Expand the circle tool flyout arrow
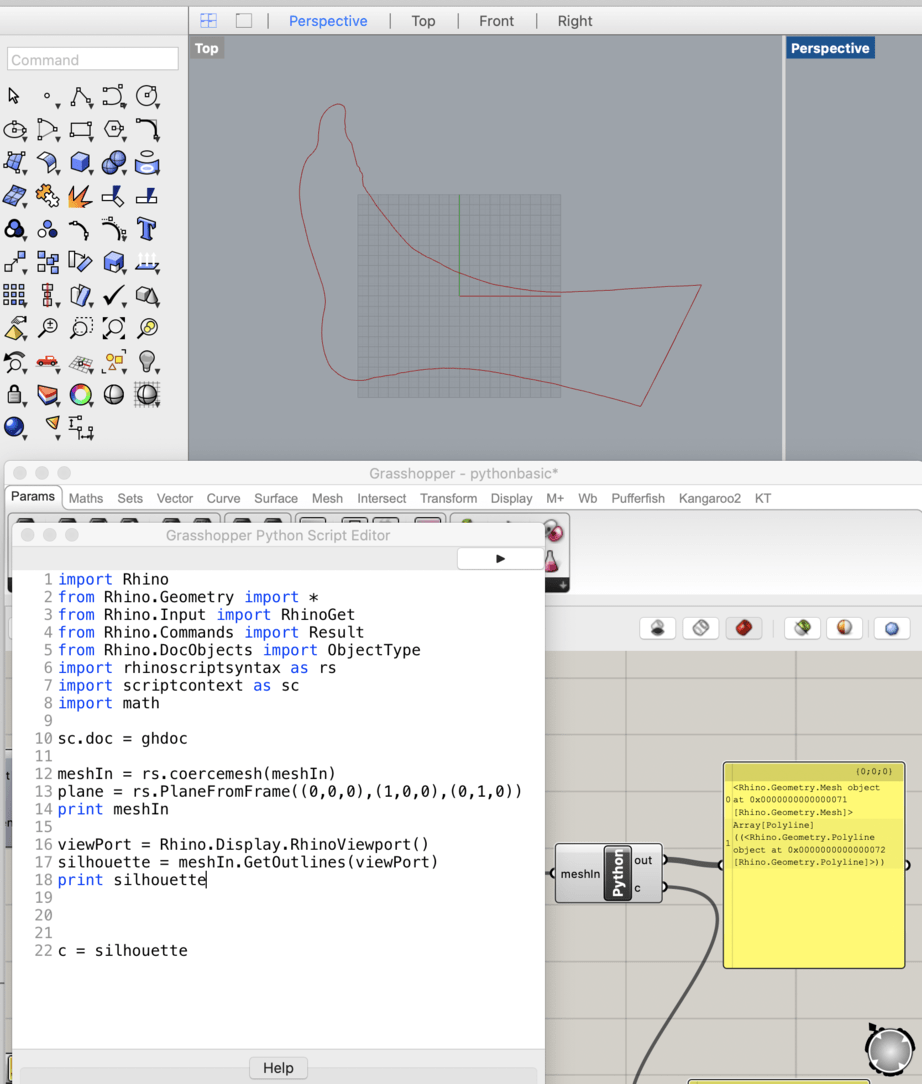Screen dimensions: 922x1084 click(x=156, y=107)
